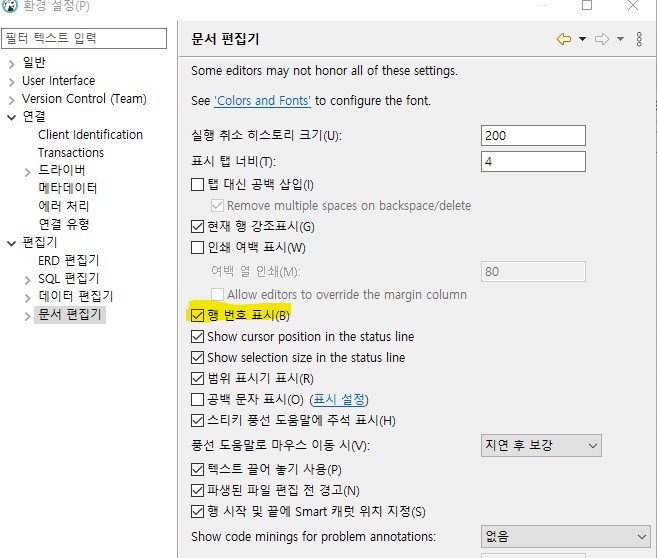Select 에러 처리 in the tree
This screenshot has height=558, width=657.
click(x=63, y=206)
